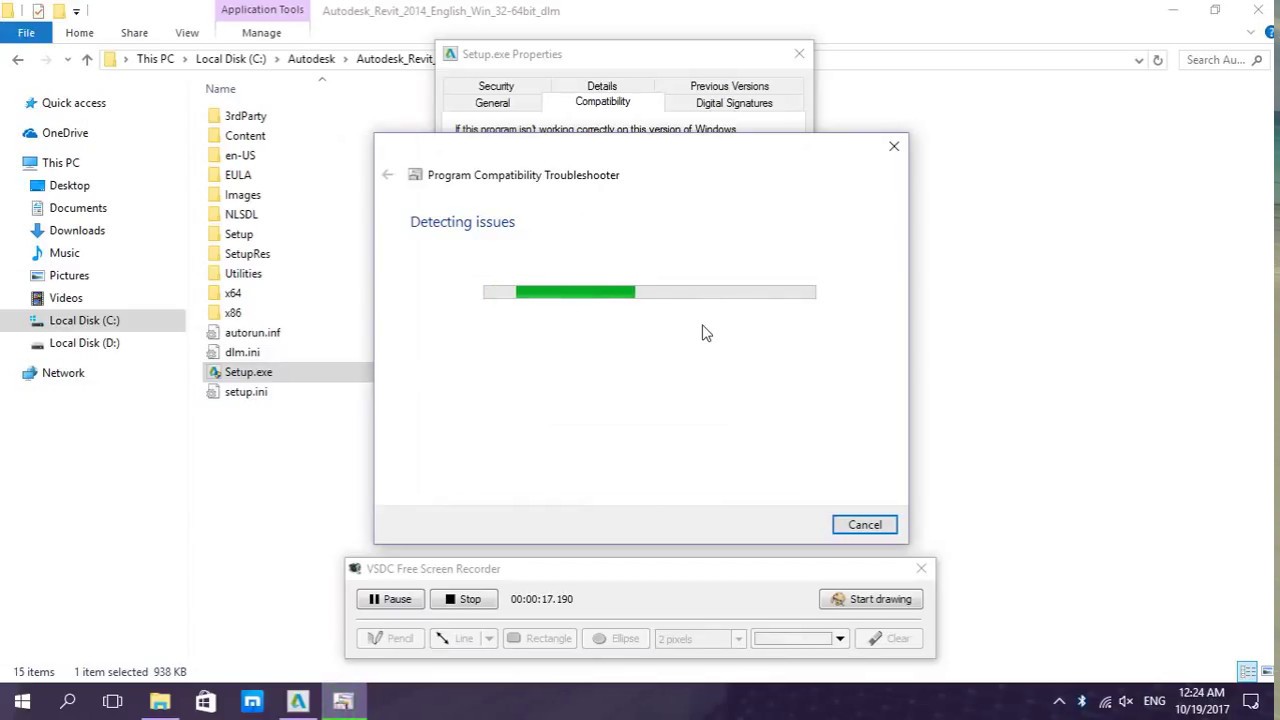The image size is (1280, 720).
Task: Open the drawing color picker dropdown
Action: 840,638
